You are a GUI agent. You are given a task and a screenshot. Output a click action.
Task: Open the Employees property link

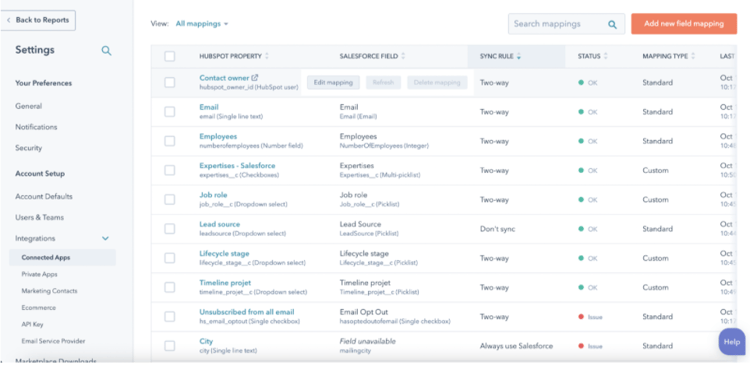[218, 136]
